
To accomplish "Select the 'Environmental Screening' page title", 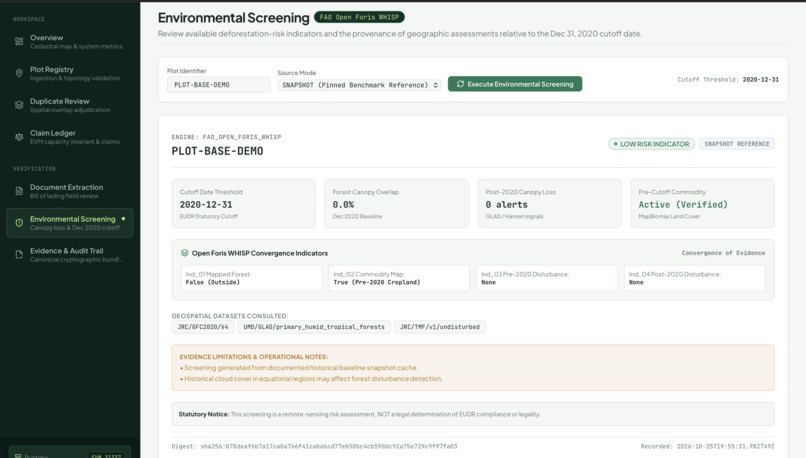I will (x=233, y=18).
